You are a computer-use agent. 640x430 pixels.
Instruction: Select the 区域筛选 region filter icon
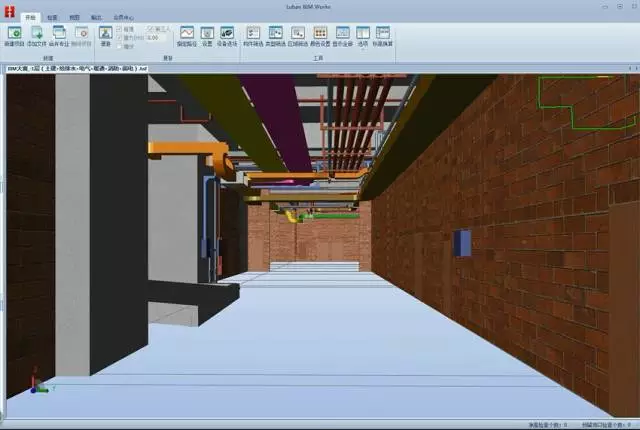[297, 35]
